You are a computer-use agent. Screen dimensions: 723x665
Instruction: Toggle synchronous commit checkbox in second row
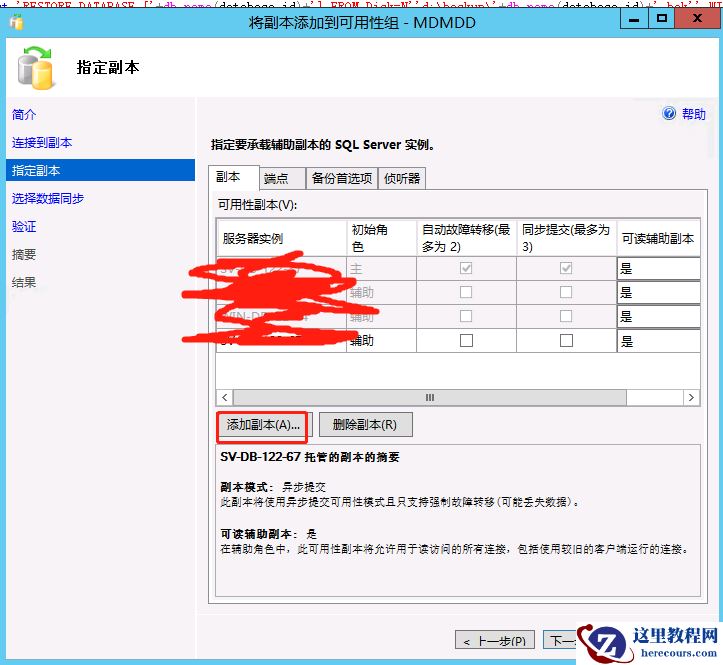(566, 292)
